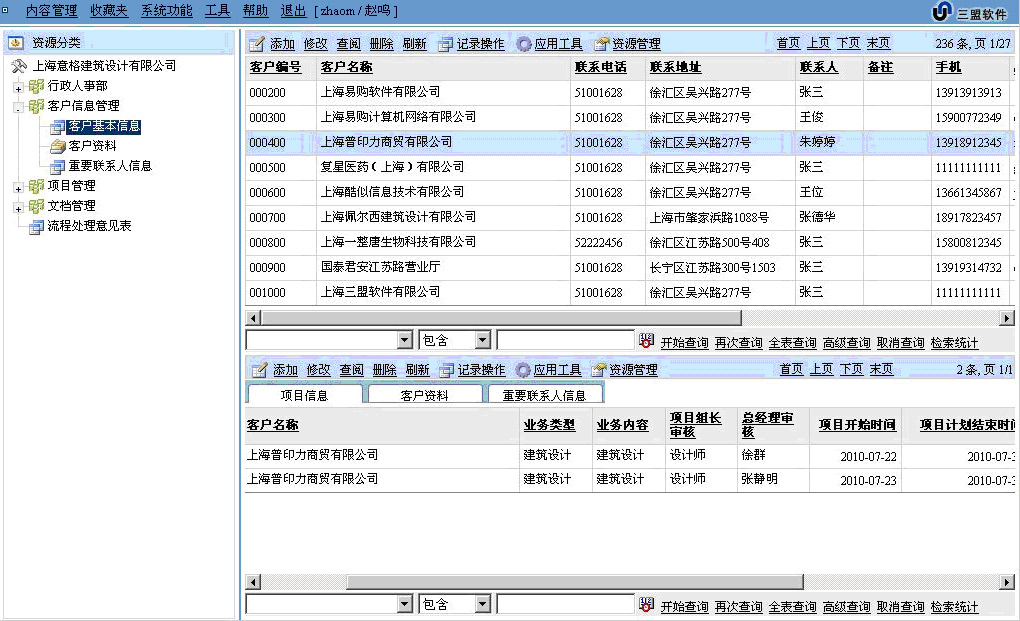The width and height of the screenshot is (1020, 621).
Task: Open the lower search field dropdown
Action: 404,604
